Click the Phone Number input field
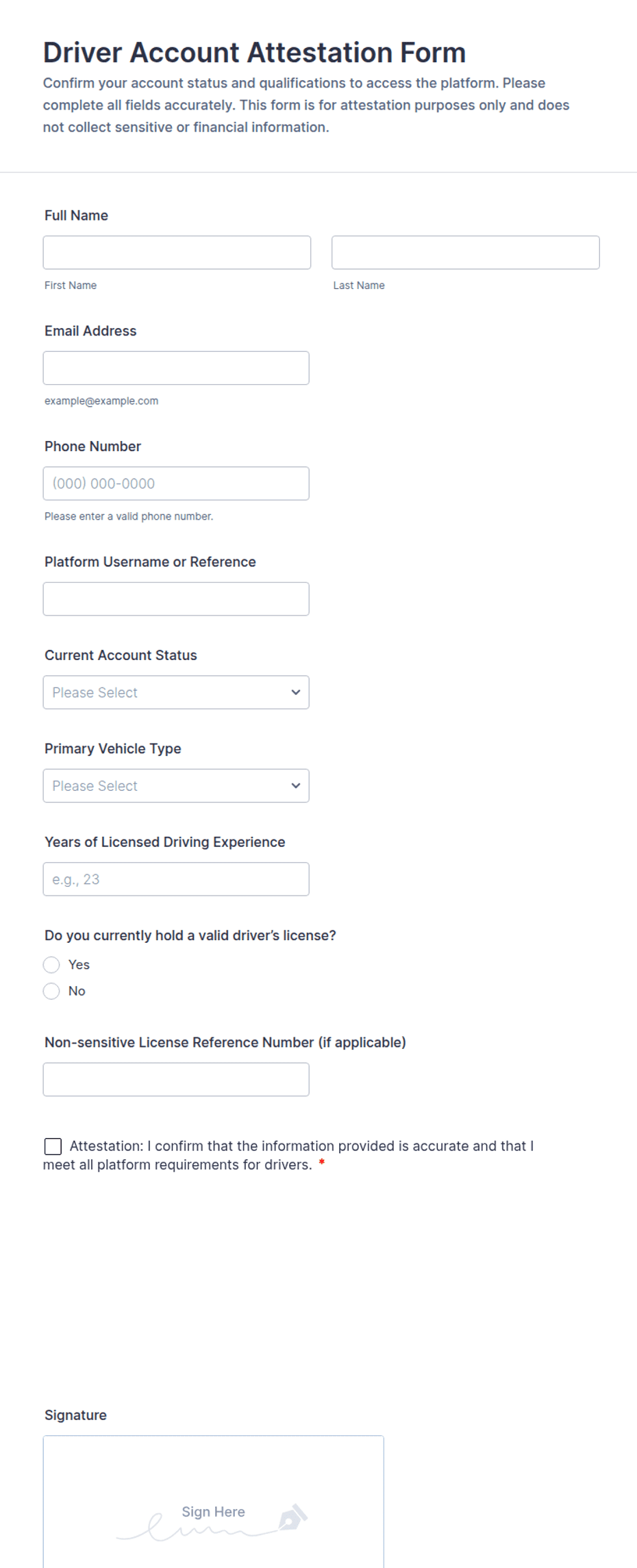Image resolution: width=637 pixels, height=1568 pixels. click(176, 483)
